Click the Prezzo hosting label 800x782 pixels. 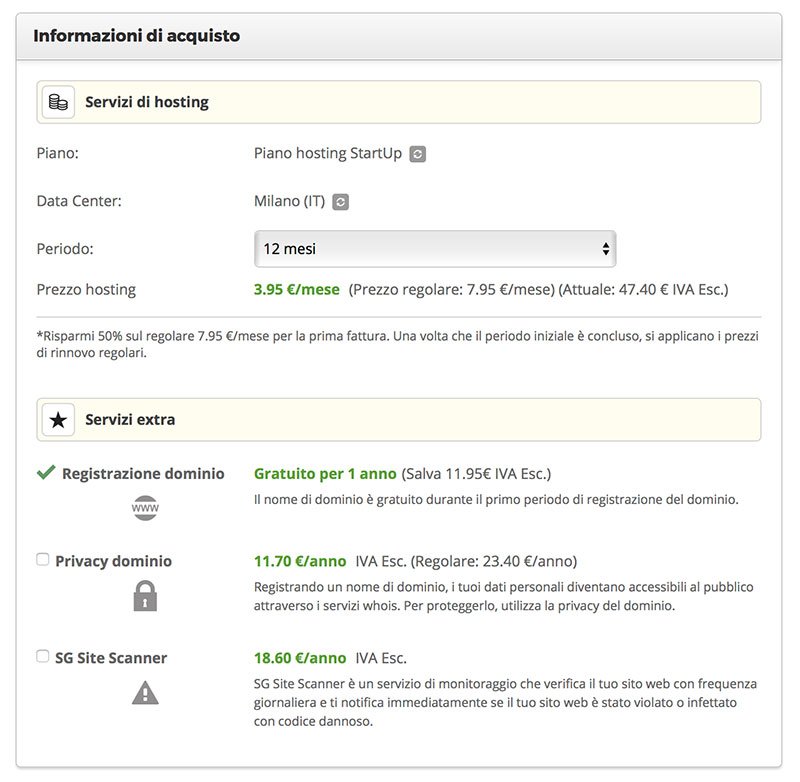[86, 290]
